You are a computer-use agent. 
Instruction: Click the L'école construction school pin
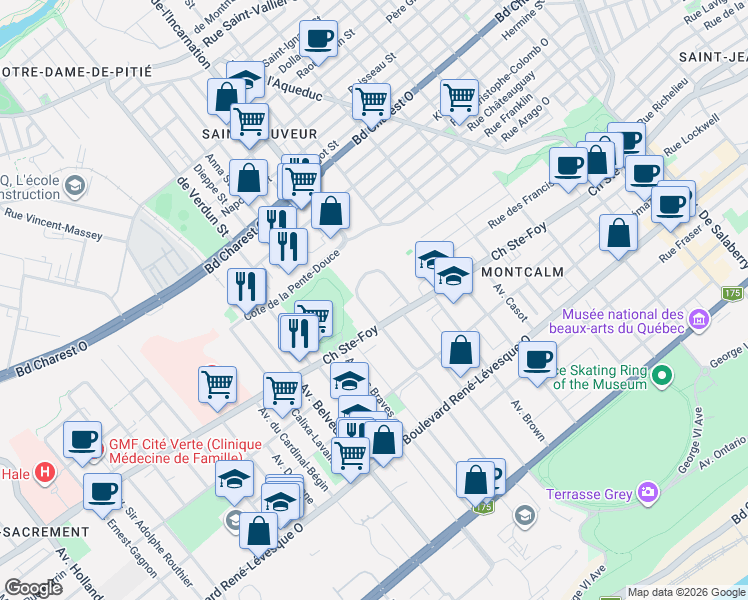click(x=75, y=186)
